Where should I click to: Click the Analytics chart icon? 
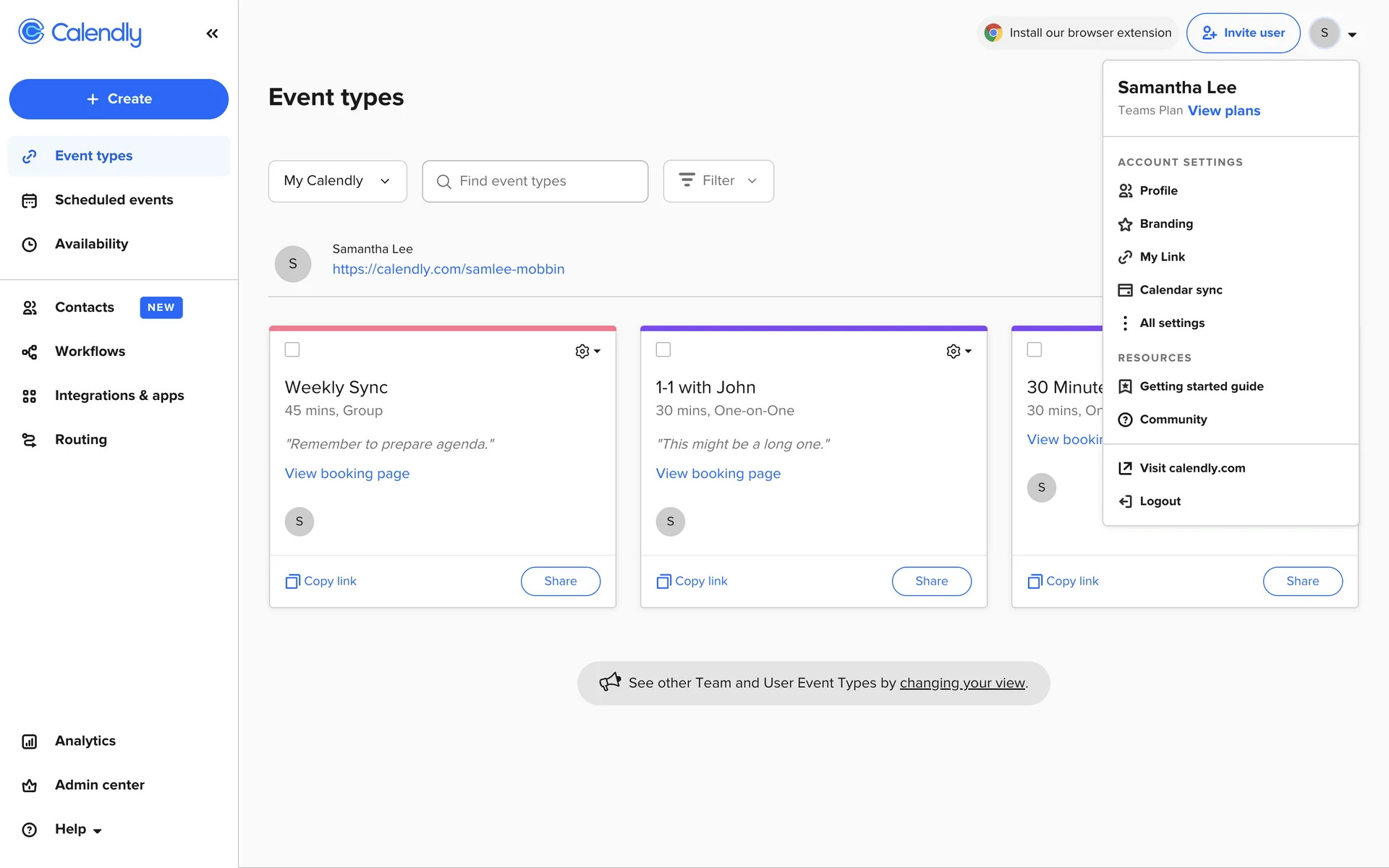pos(30,741)
